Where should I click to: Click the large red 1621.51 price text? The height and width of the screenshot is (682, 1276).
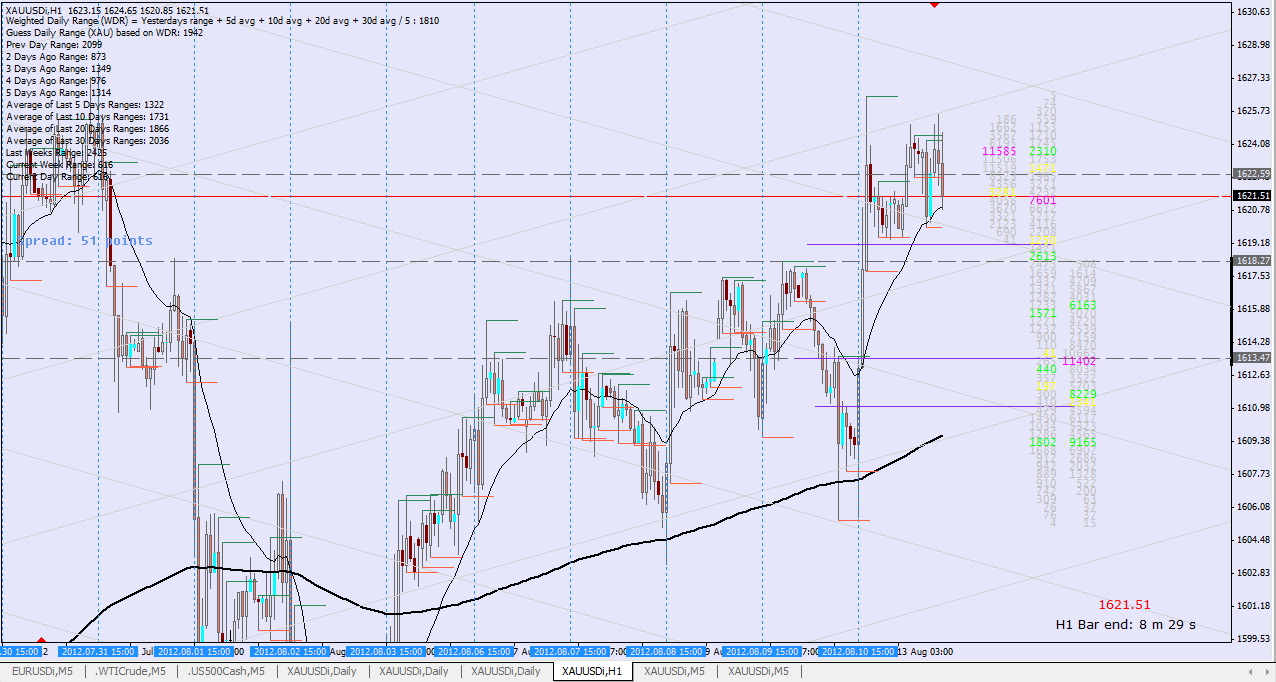point(1124,605)
